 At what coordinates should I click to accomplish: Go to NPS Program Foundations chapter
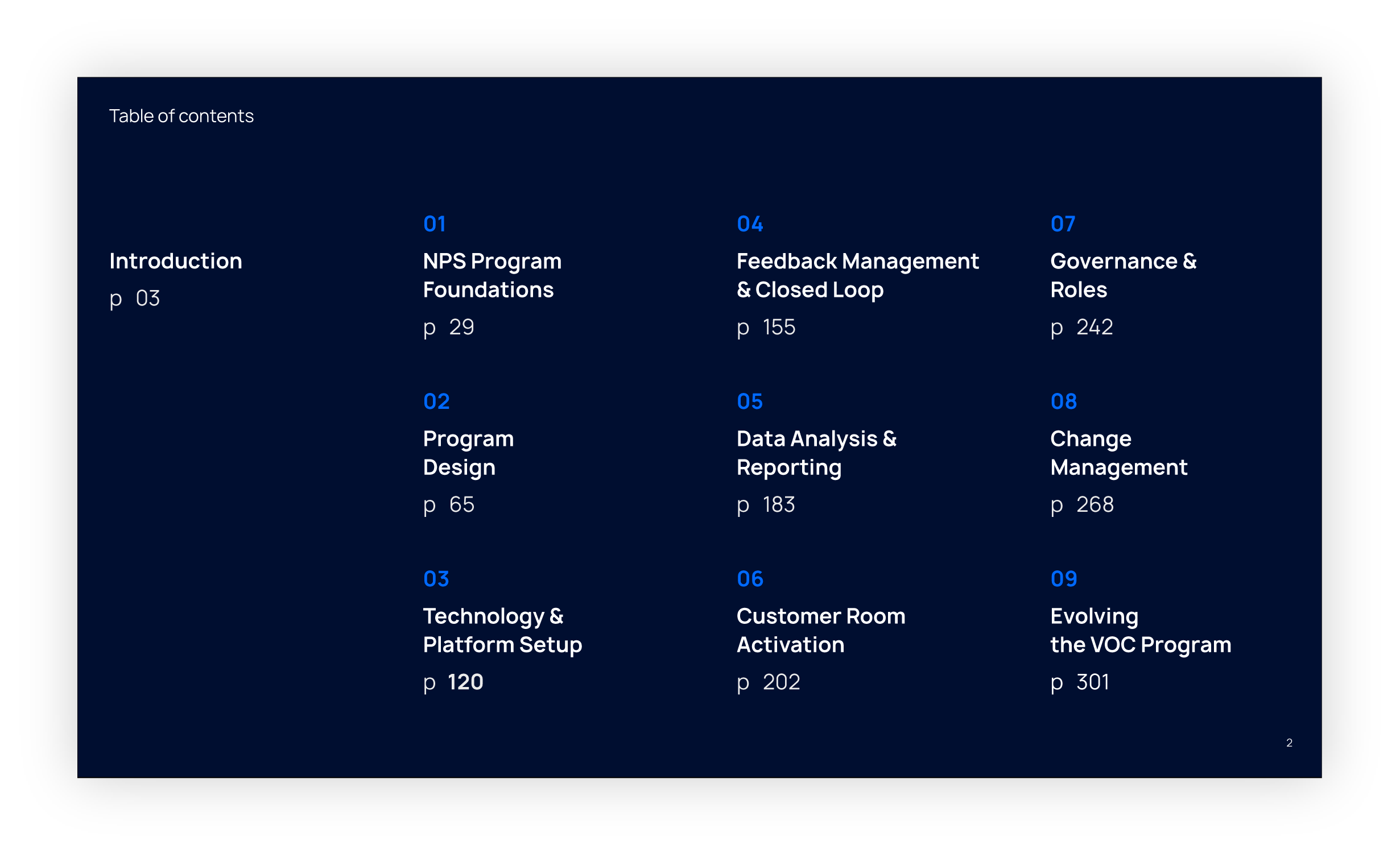pyautogui.click(x=492, y=275)
